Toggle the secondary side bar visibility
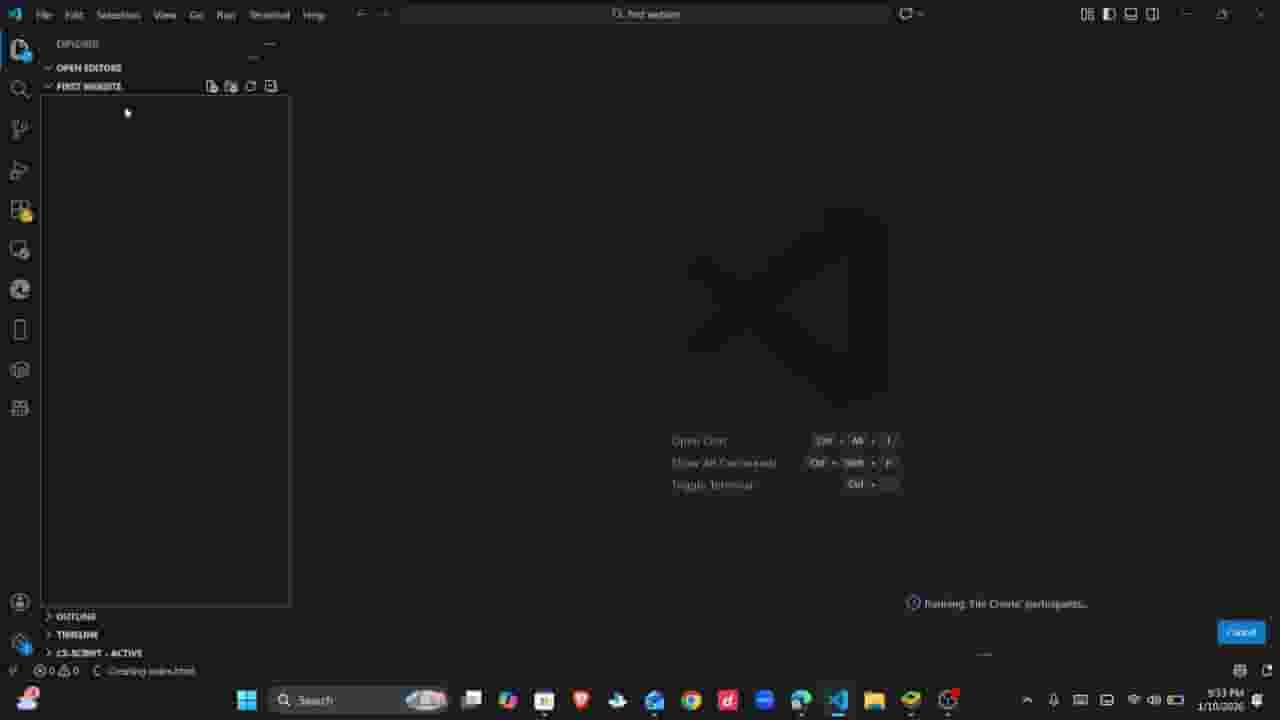1280x720 pixels. pyautogui.click(x=1153, y=14)
